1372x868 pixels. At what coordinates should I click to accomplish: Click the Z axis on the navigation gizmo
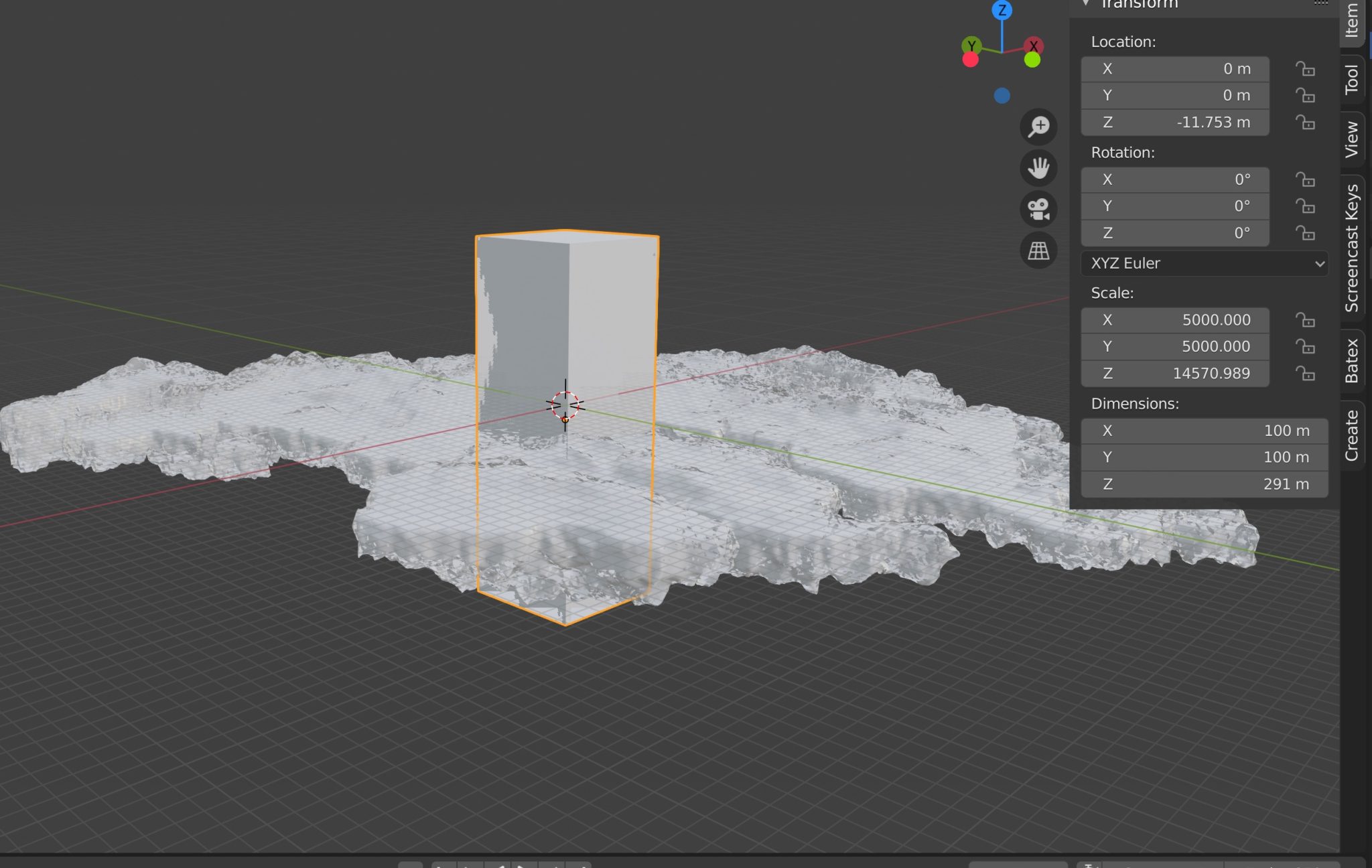pos(1002,10)
